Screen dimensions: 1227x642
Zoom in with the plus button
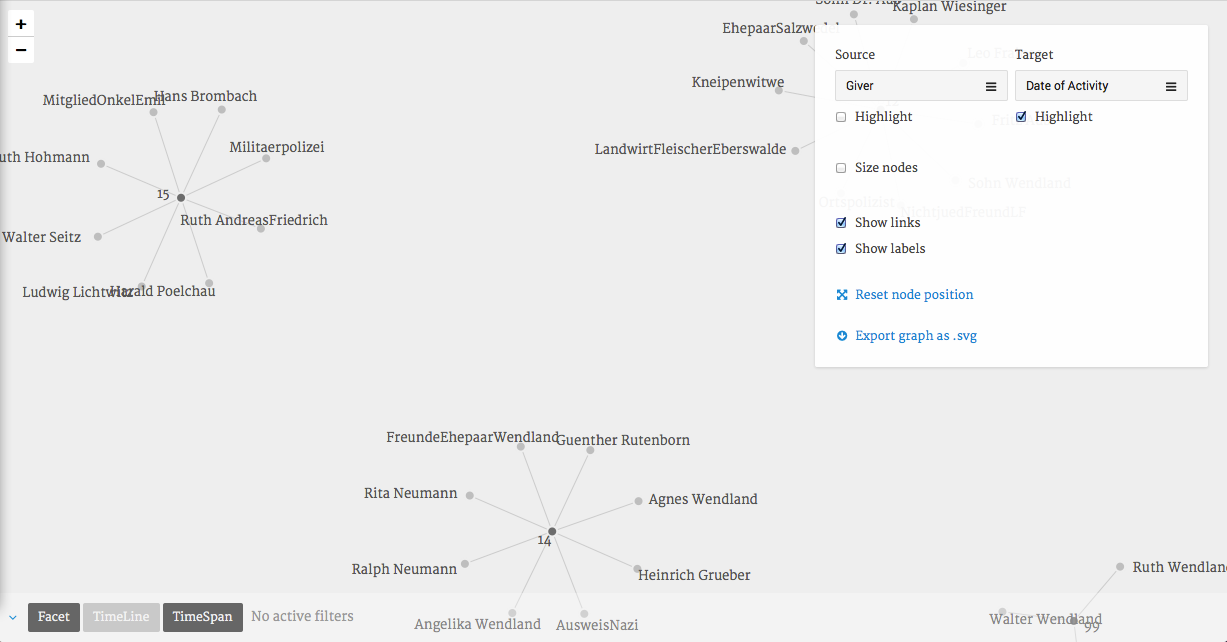click(x=21, y=24)
